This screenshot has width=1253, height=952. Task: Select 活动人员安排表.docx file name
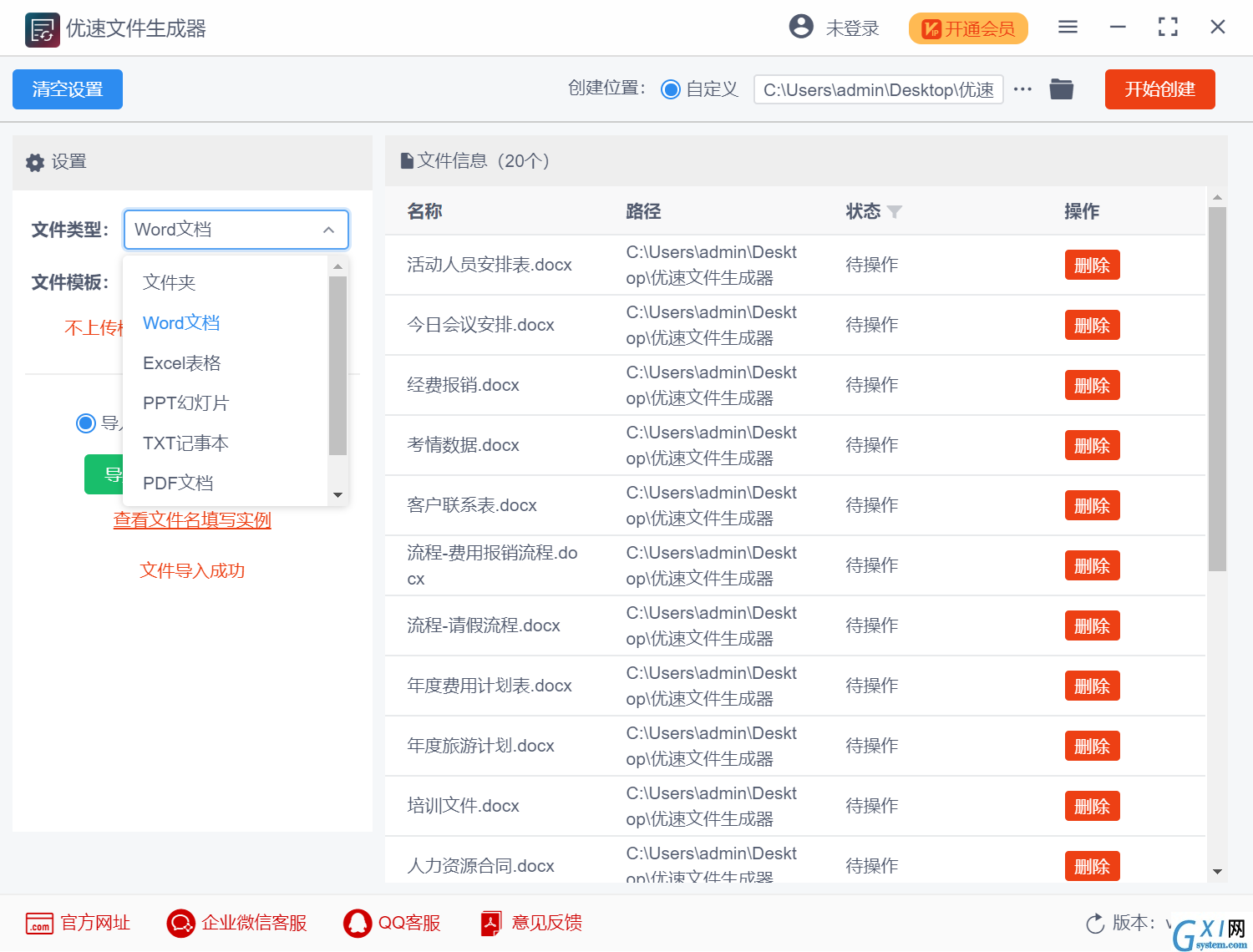490,265
